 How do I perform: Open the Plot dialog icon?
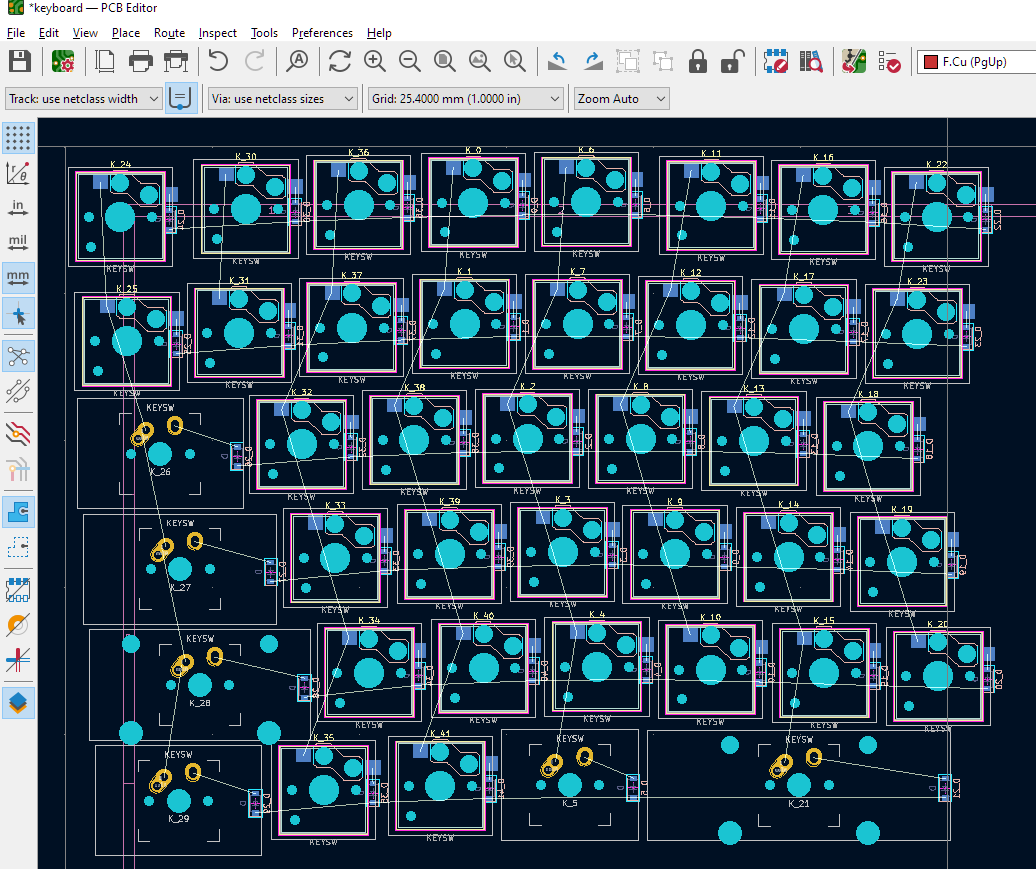click(176, 61)
